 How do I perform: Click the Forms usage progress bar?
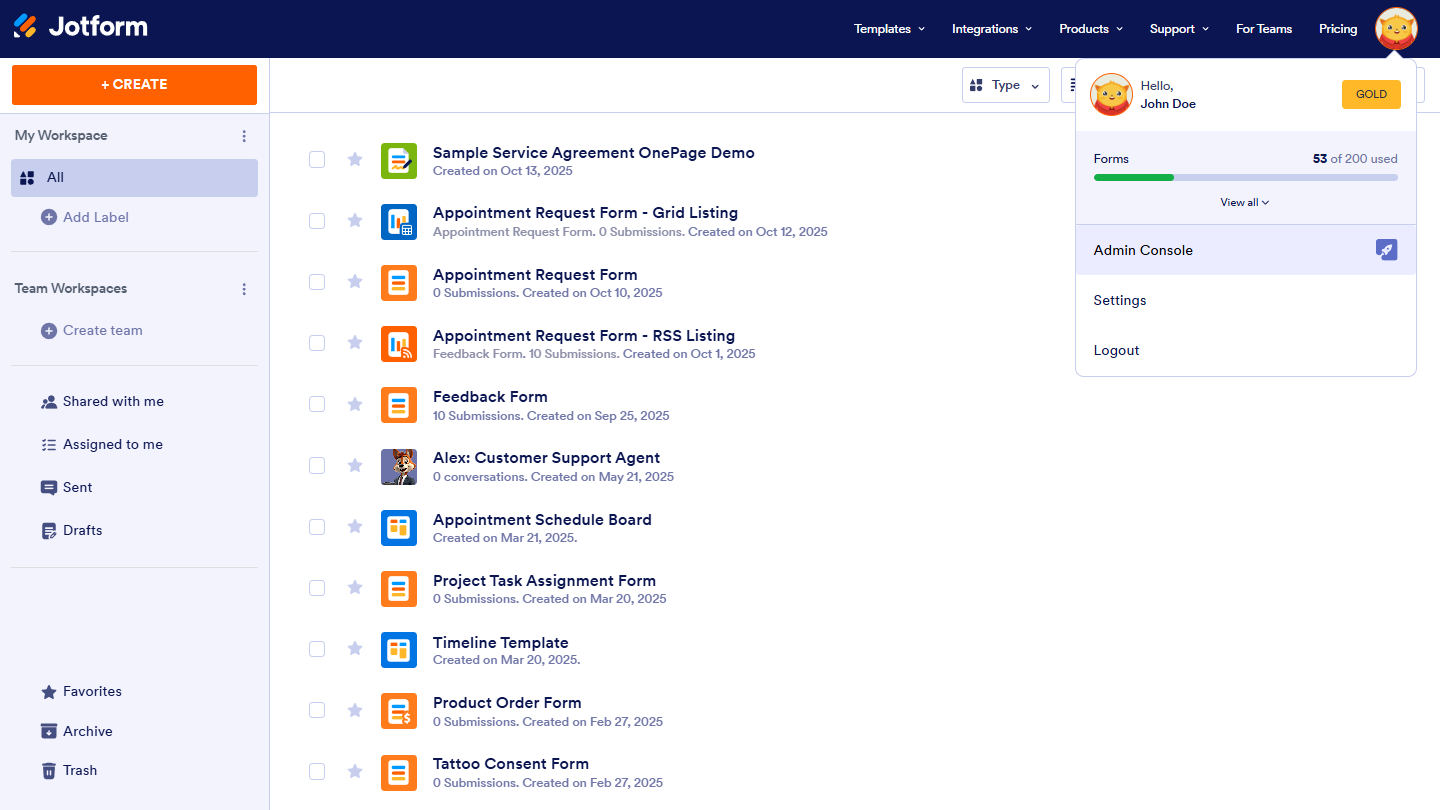(x=1245, y=177)
